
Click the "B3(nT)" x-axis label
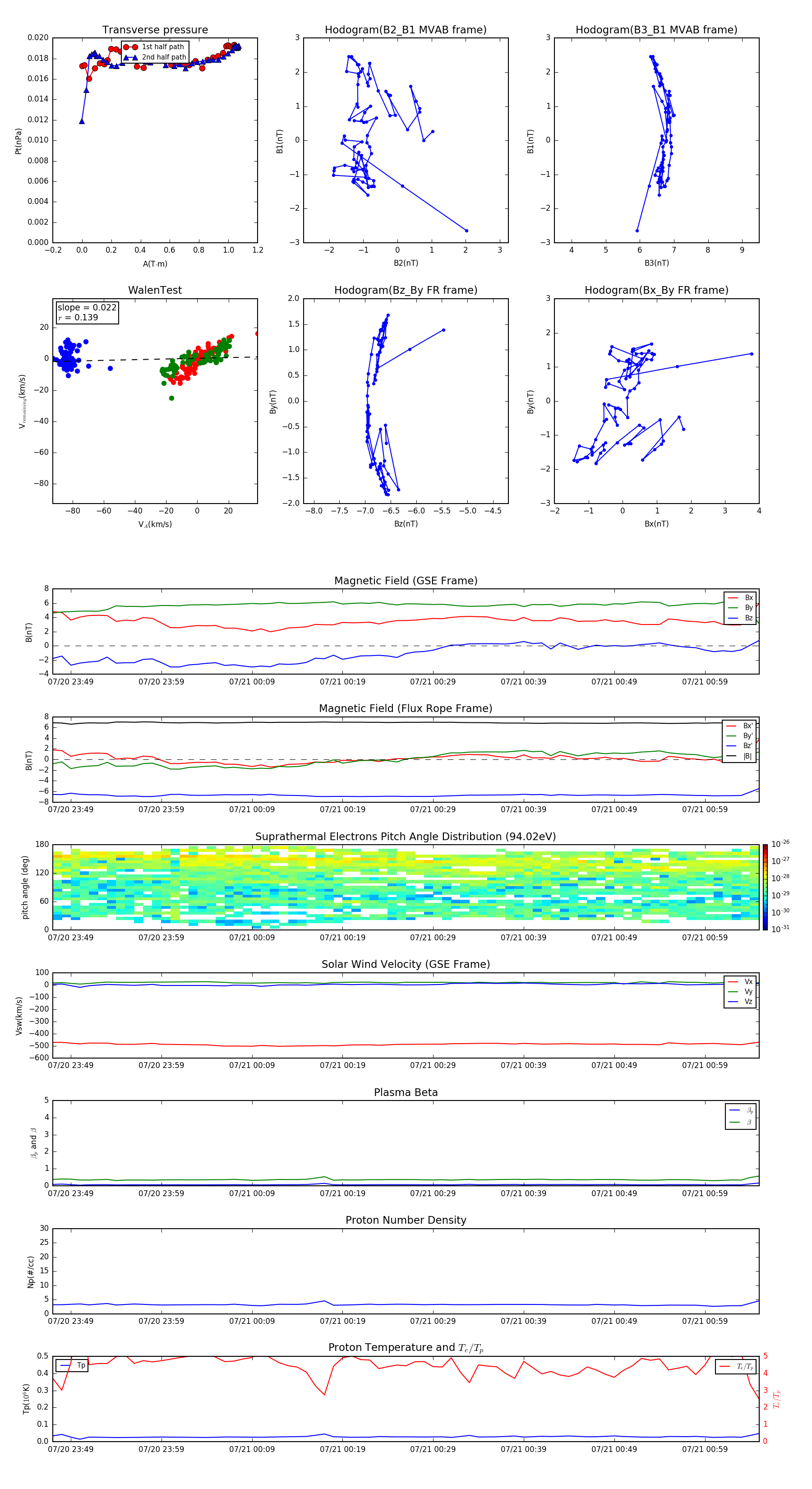[656, 263]
